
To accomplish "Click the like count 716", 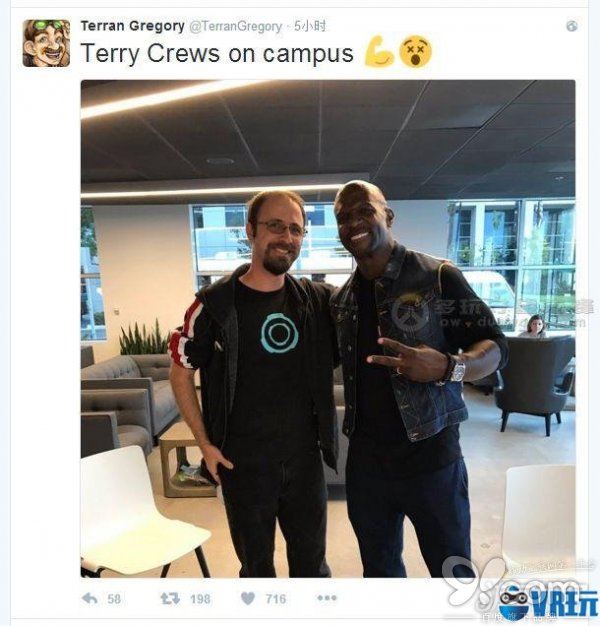I will (x=275, y=598).
